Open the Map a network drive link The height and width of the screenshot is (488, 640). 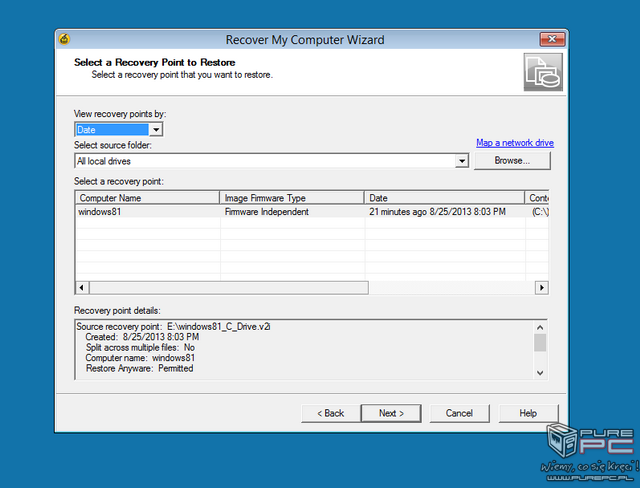pos(515,143)
